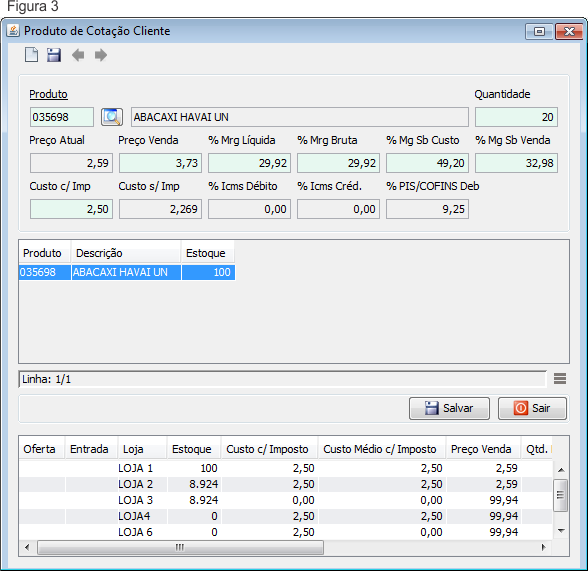Click the underlined Produto label link

click(48, 94)
